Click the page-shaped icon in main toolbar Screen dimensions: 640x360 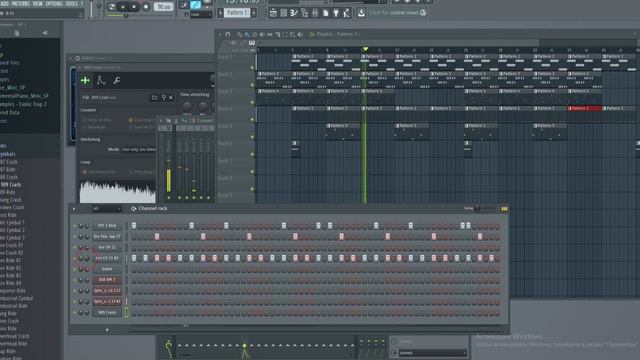click(x=326, y=13)
